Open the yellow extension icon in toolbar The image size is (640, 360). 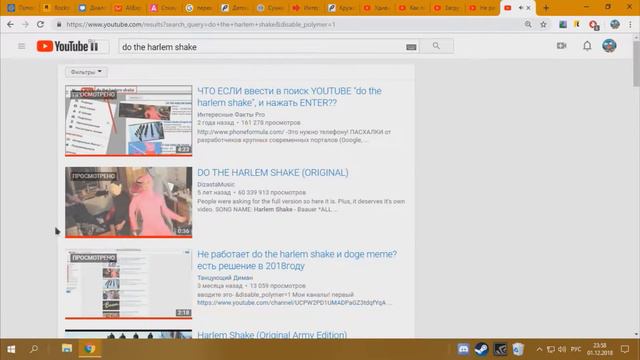pos(577,24)
